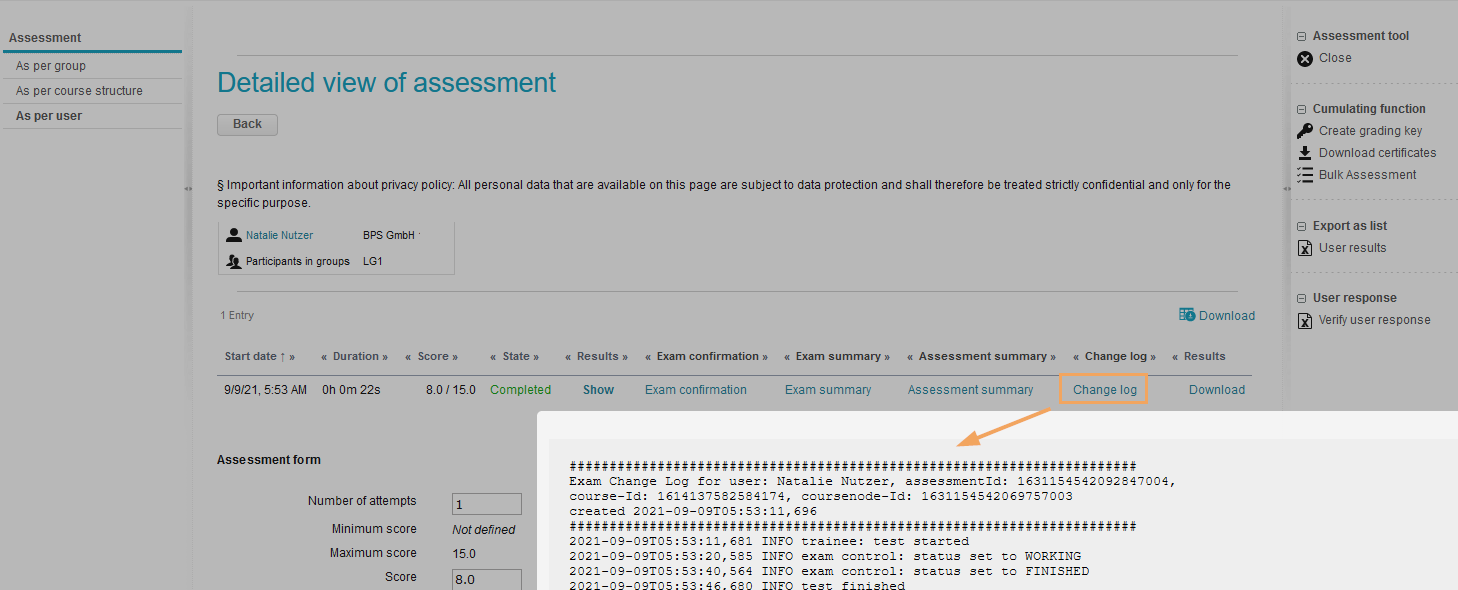Click the User results spreadsheet icon
Screen dimensions: 1458x590
click(1305, 248)
